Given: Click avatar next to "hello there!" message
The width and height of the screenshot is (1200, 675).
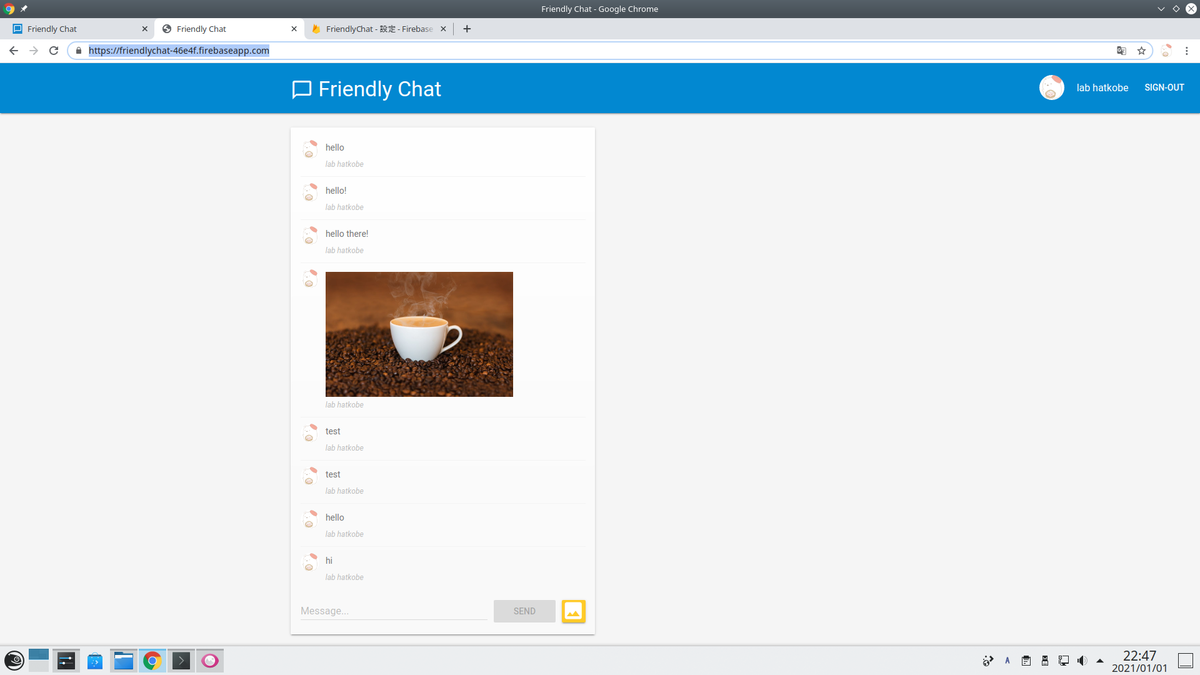Looking at the screenshot, I should click(310, 235).
